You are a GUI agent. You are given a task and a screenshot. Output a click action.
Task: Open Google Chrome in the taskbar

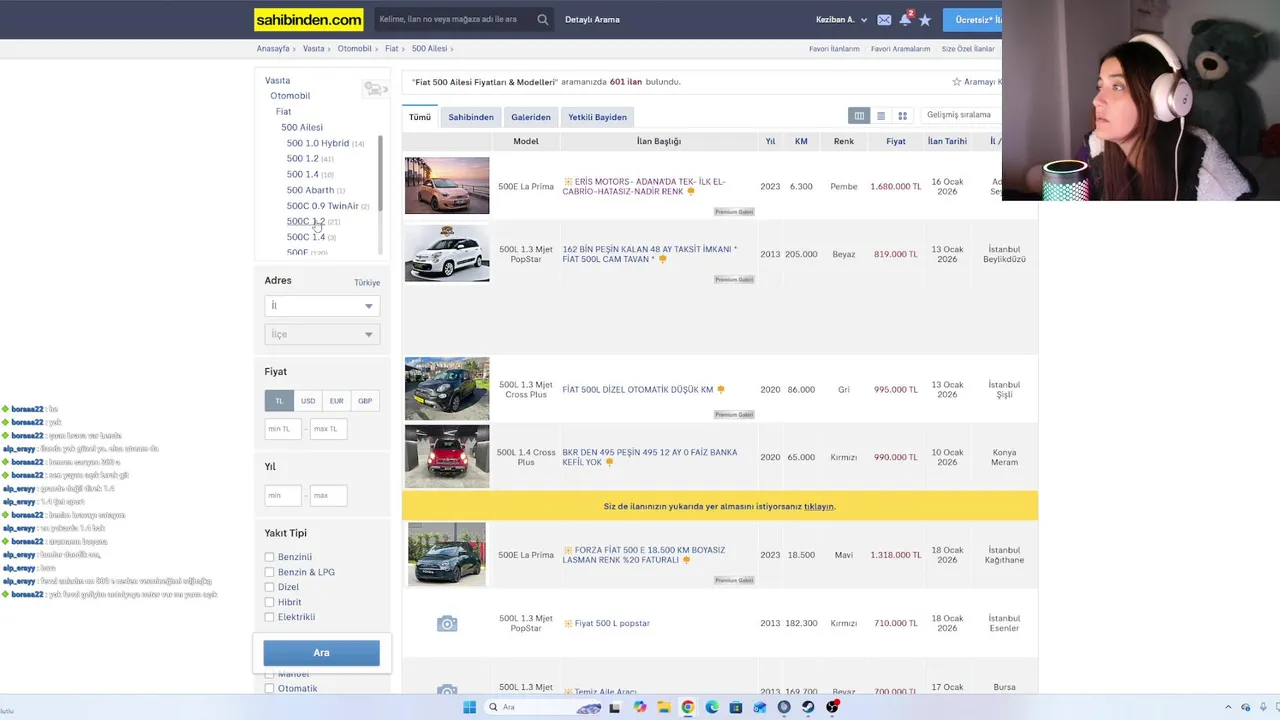click(688, 707)
